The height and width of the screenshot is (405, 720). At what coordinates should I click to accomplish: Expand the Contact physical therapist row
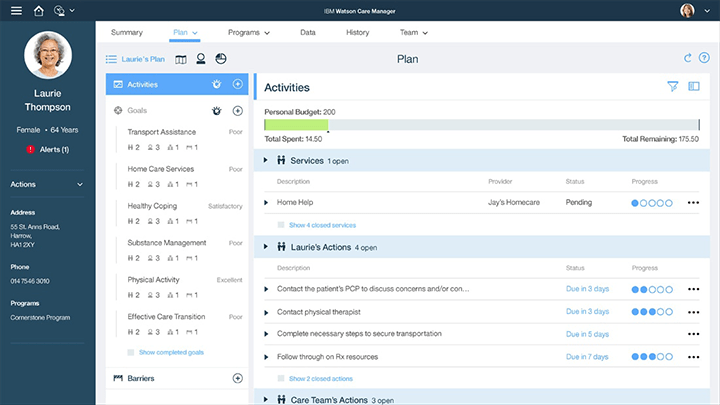[266, 312]
